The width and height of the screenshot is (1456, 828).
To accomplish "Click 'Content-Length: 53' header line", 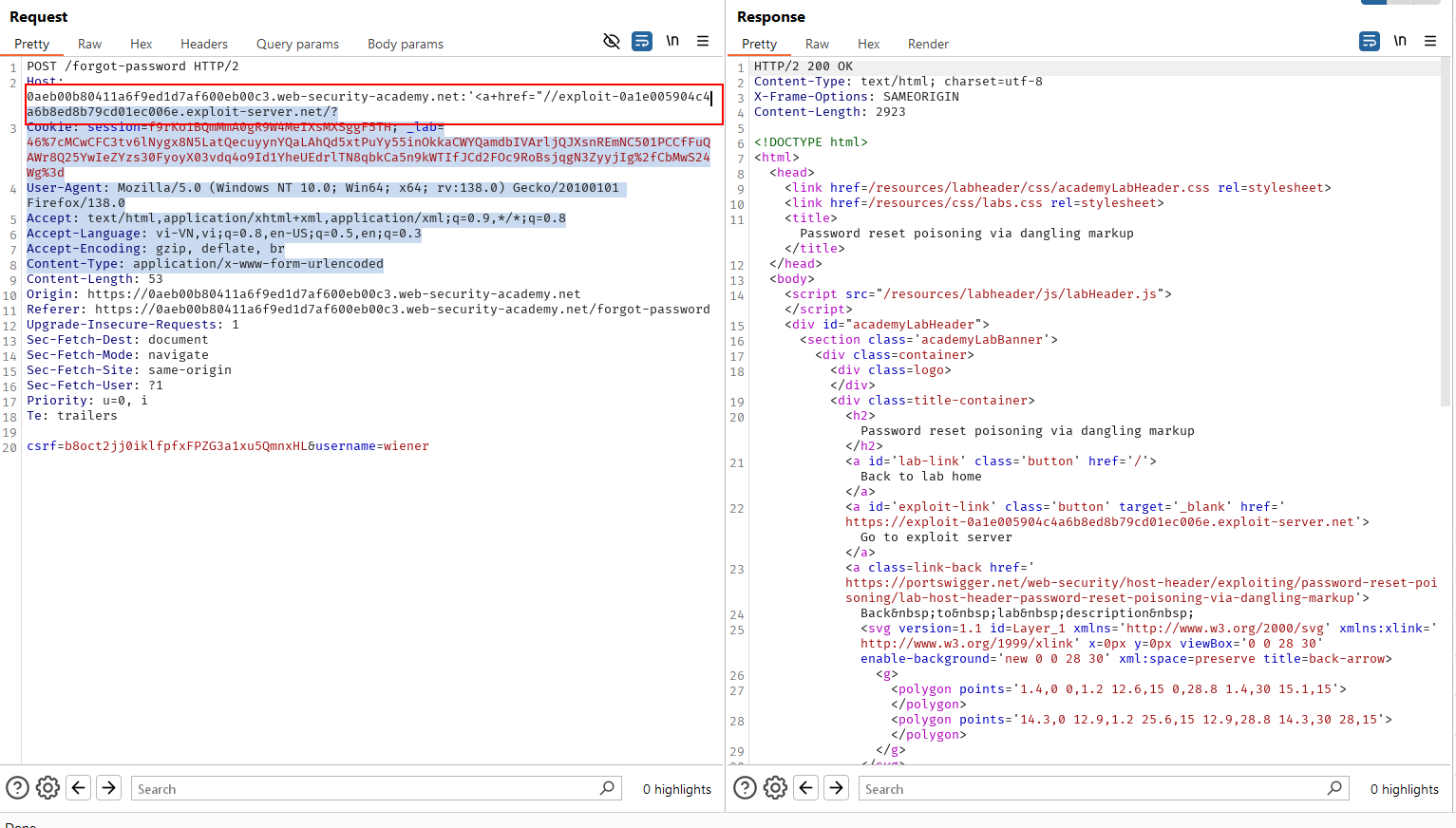I will (95, 279).
